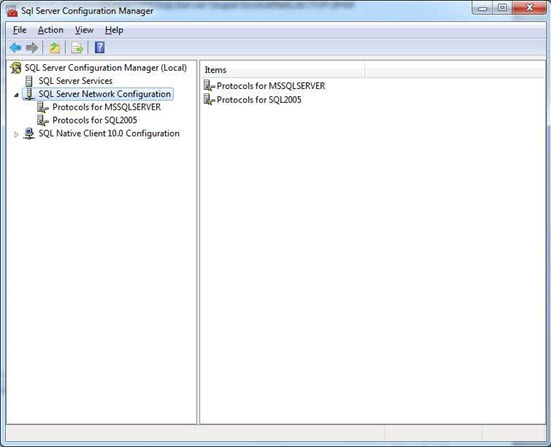
Task: Select the SQL Server Services tree item
Action: [x=75, y=81]
